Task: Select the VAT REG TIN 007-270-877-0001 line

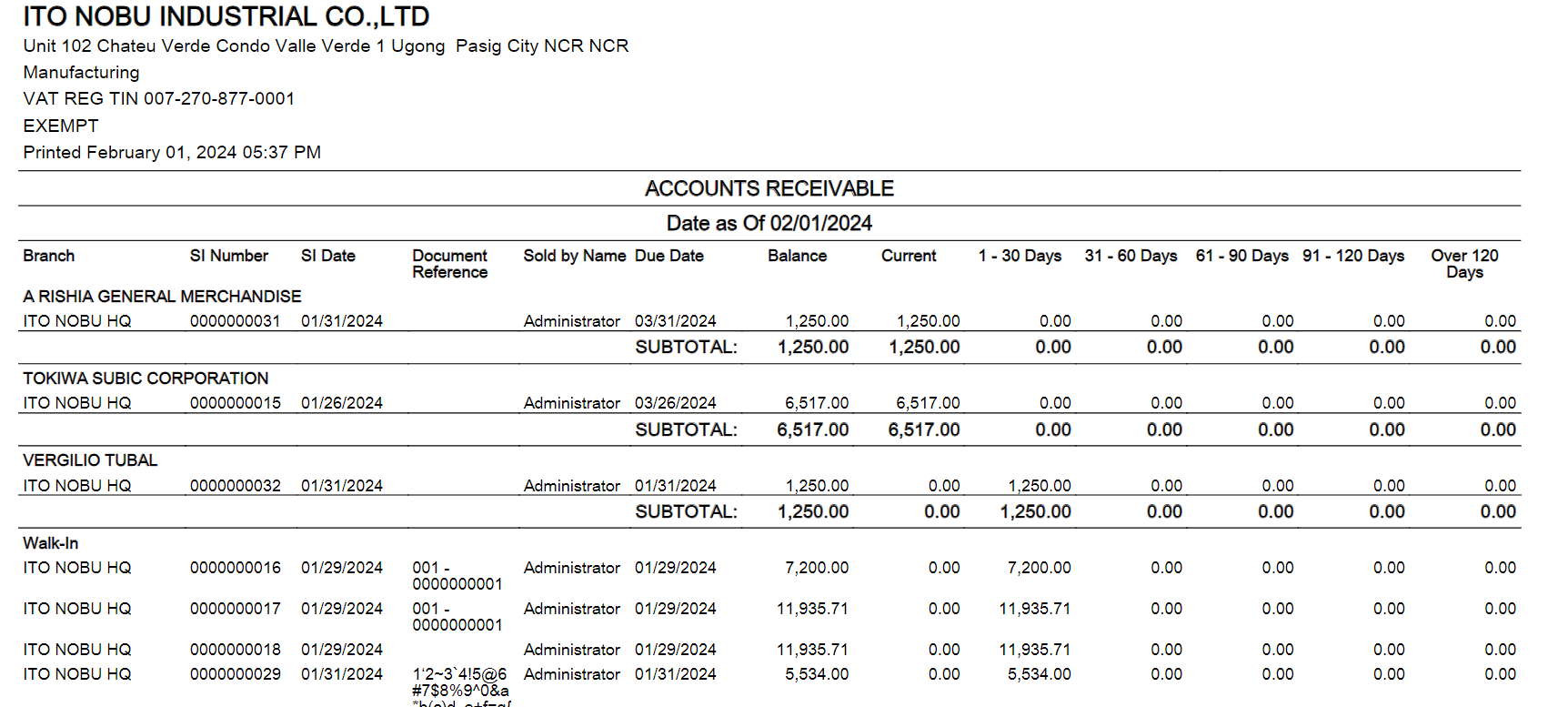Action: [x=159, y=98]
